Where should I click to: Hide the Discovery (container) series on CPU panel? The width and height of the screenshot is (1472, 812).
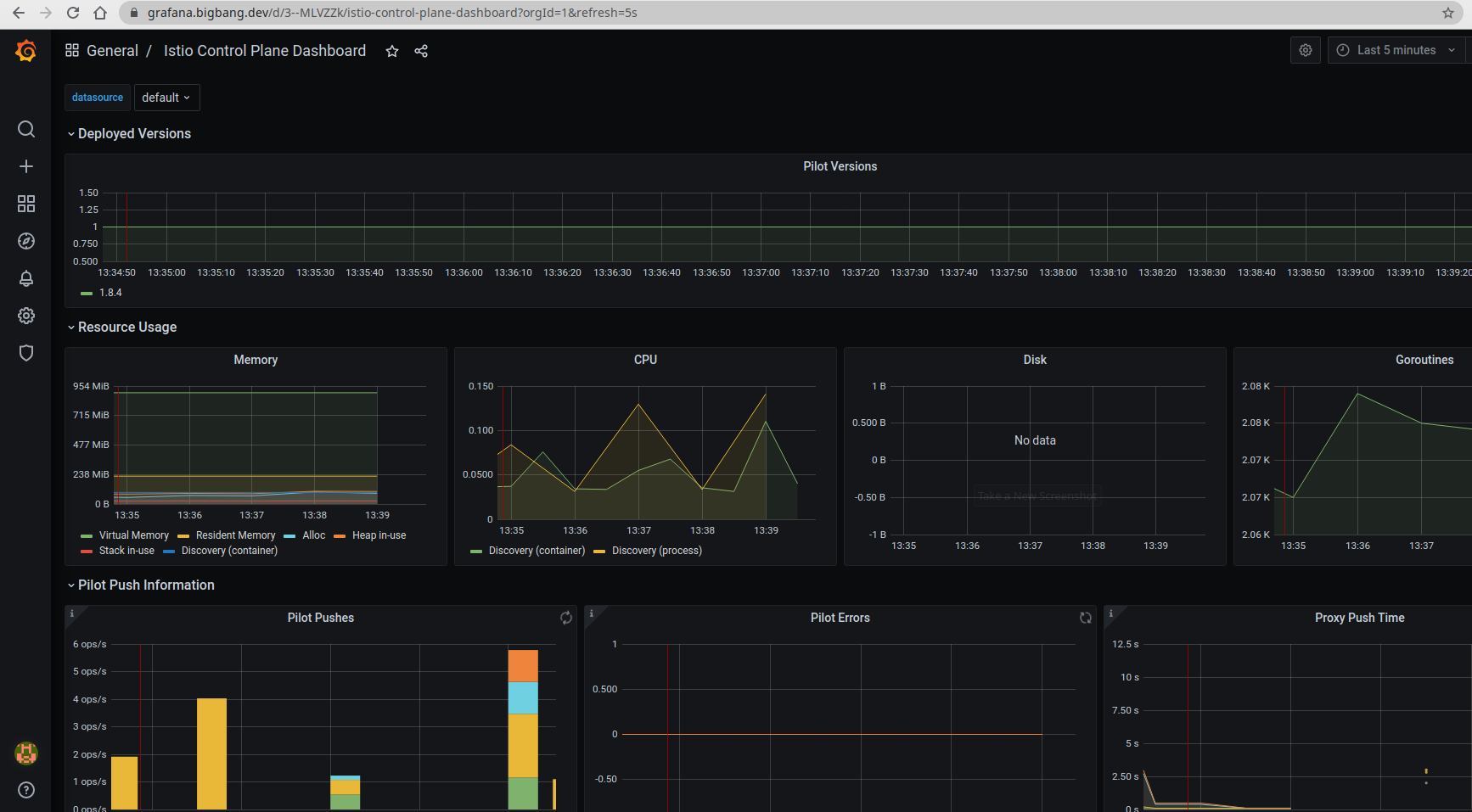click(536, 551)
